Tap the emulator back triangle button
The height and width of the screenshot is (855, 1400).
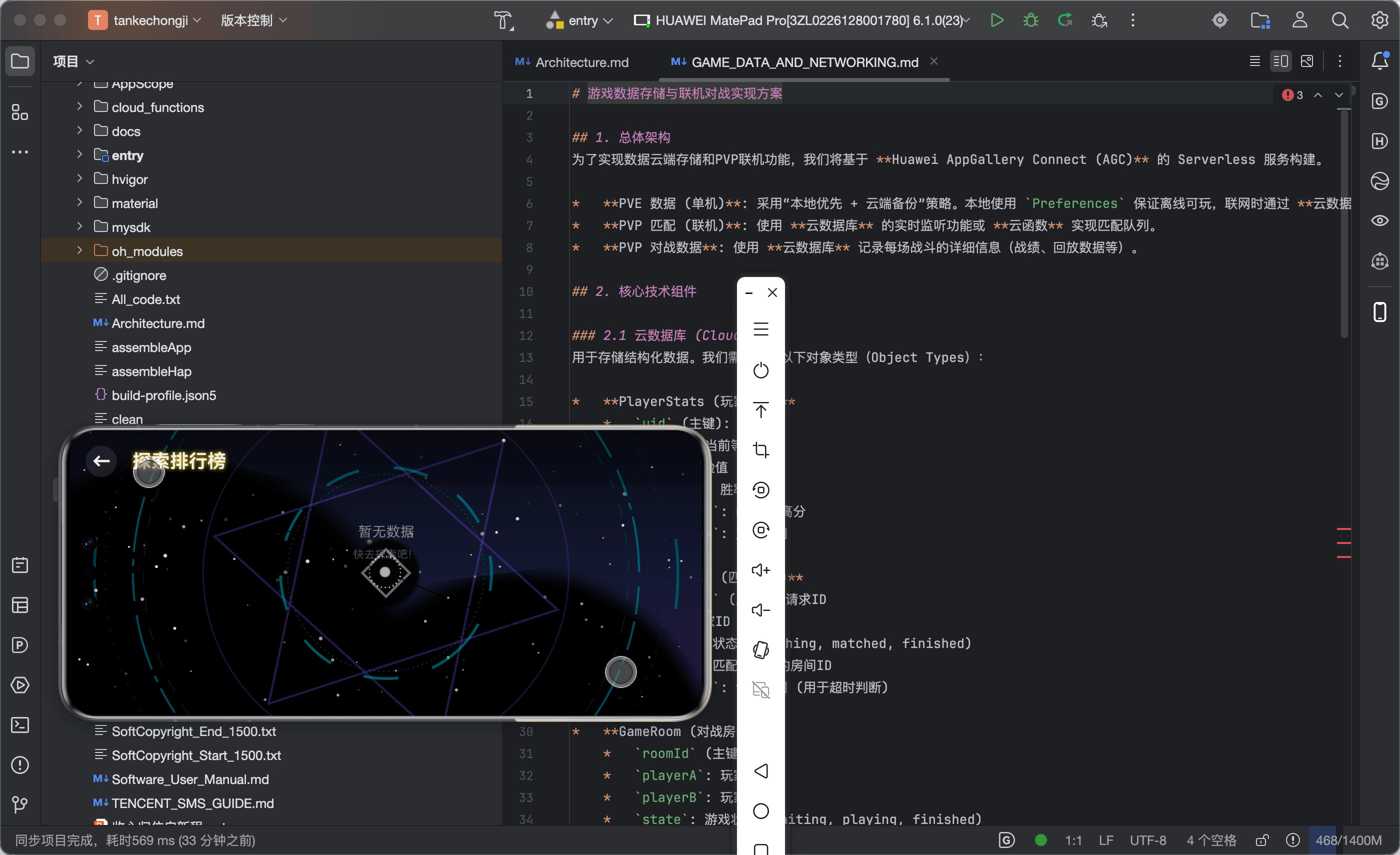[761, 771]
